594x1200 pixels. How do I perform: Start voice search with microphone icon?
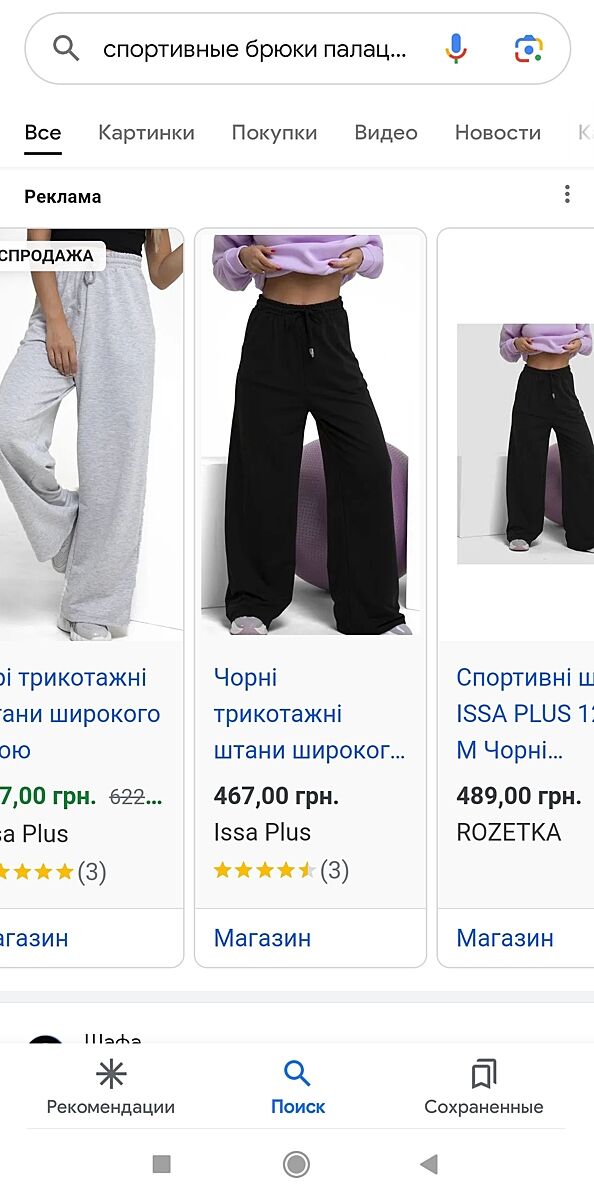(455, 48)
